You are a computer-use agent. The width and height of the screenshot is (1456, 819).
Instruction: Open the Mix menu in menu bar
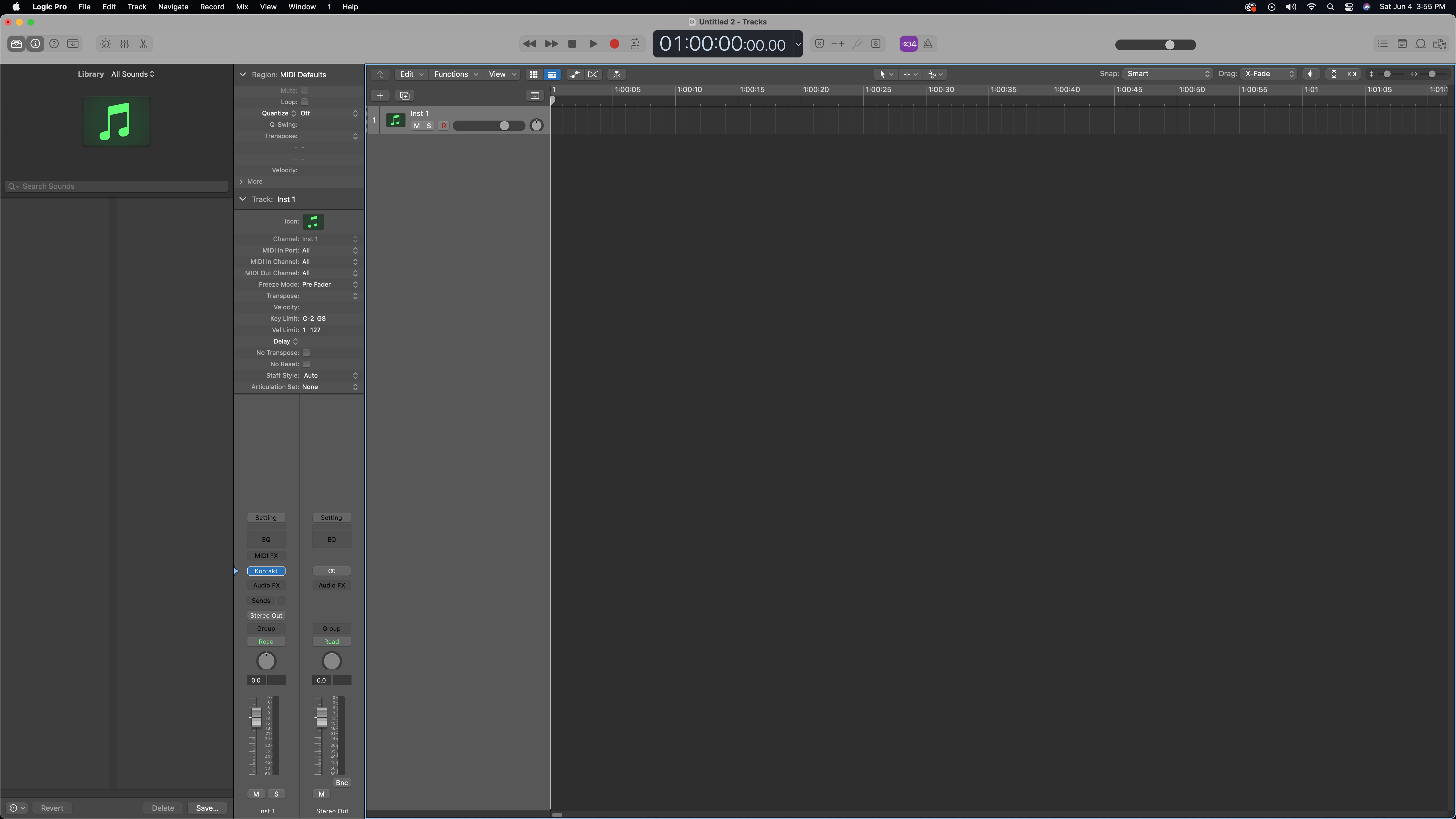[242, 7]
